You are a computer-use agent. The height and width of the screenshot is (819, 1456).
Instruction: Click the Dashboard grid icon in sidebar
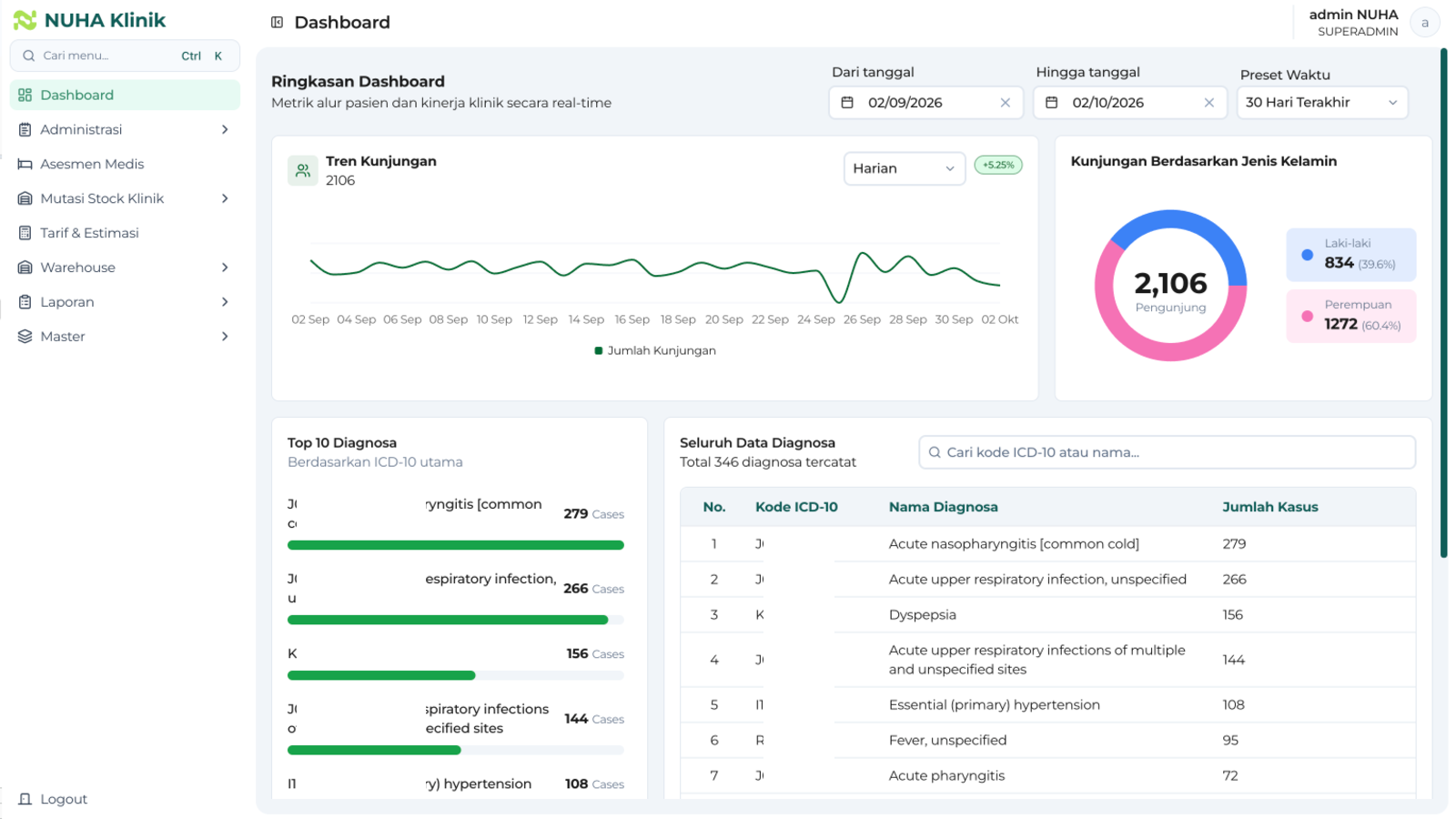25,95
